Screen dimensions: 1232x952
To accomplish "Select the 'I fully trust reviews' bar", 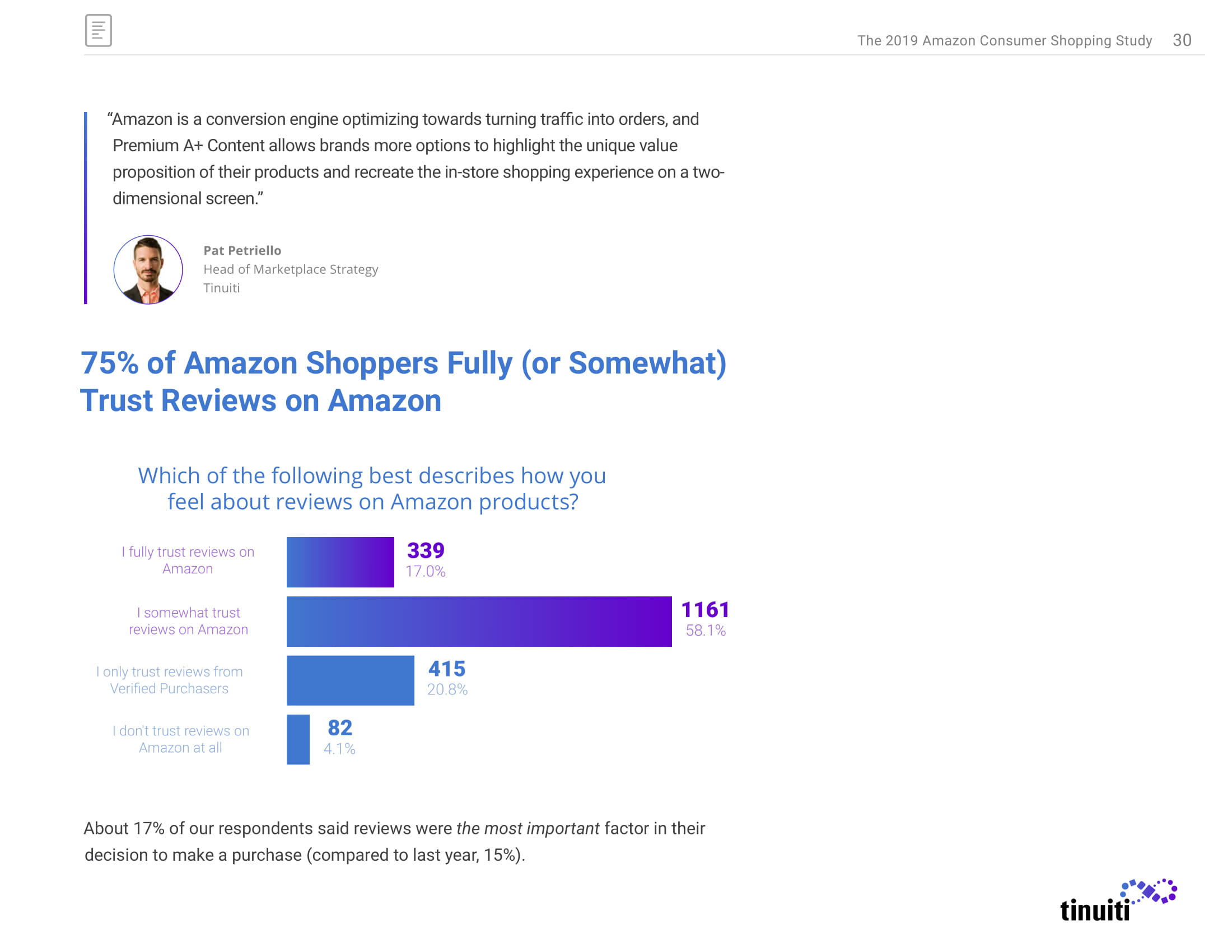I will [339, 562].
